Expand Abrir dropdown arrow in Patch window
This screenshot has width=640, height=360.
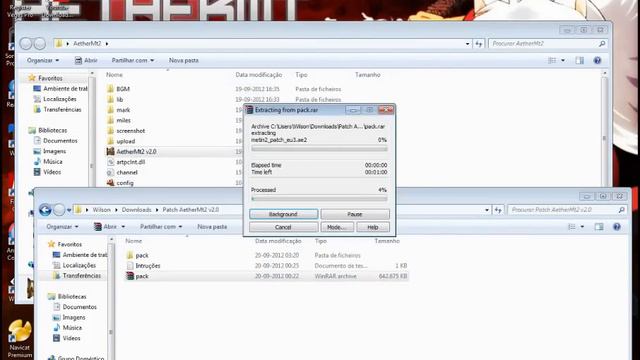pyautogui.click(x=123, y=227)
